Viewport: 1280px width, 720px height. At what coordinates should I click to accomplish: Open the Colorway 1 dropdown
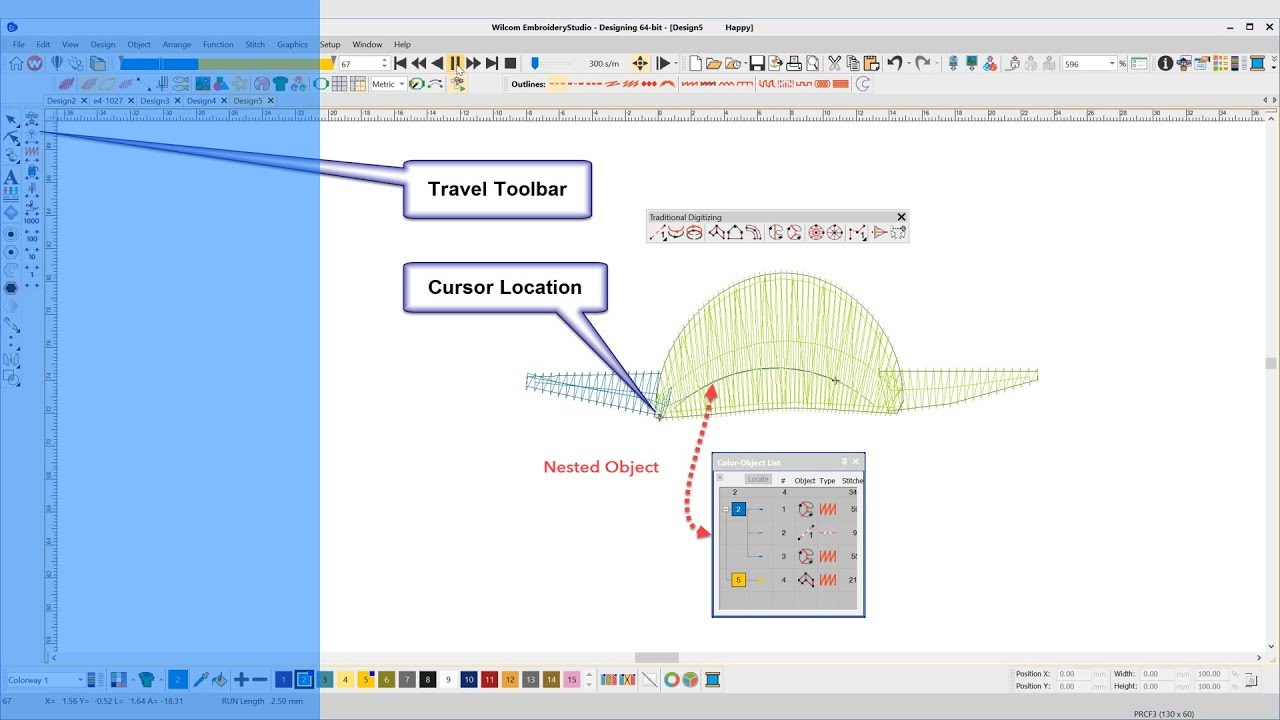click(x=80, y=680)
